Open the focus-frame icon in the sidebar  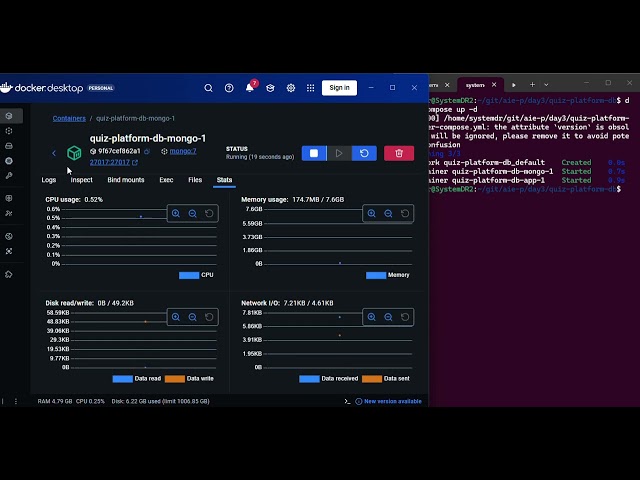(9, 251)
